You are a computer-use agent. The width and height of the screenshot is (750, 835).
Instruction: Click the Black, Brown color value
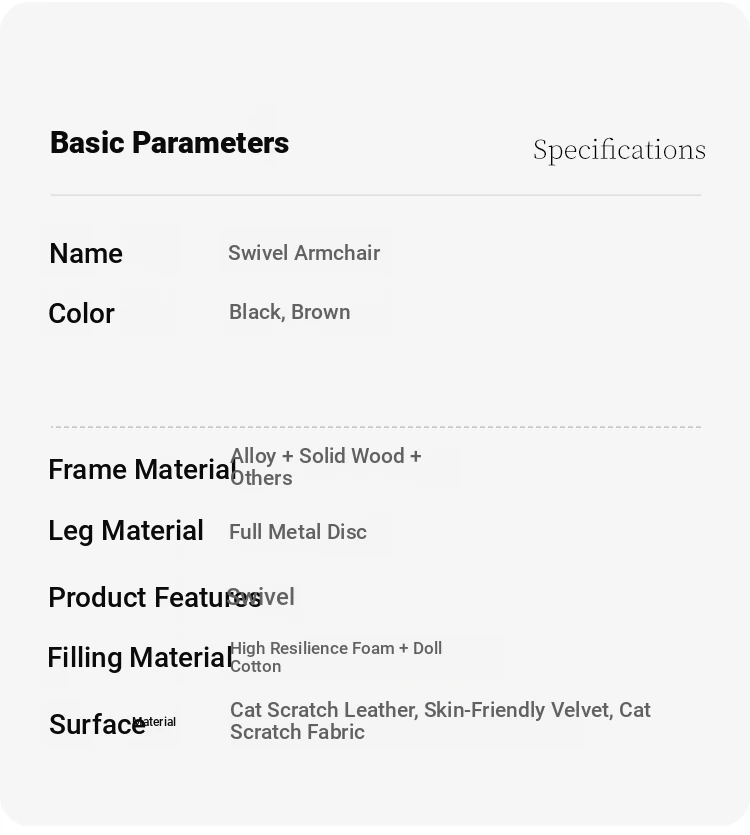point(290,312)
